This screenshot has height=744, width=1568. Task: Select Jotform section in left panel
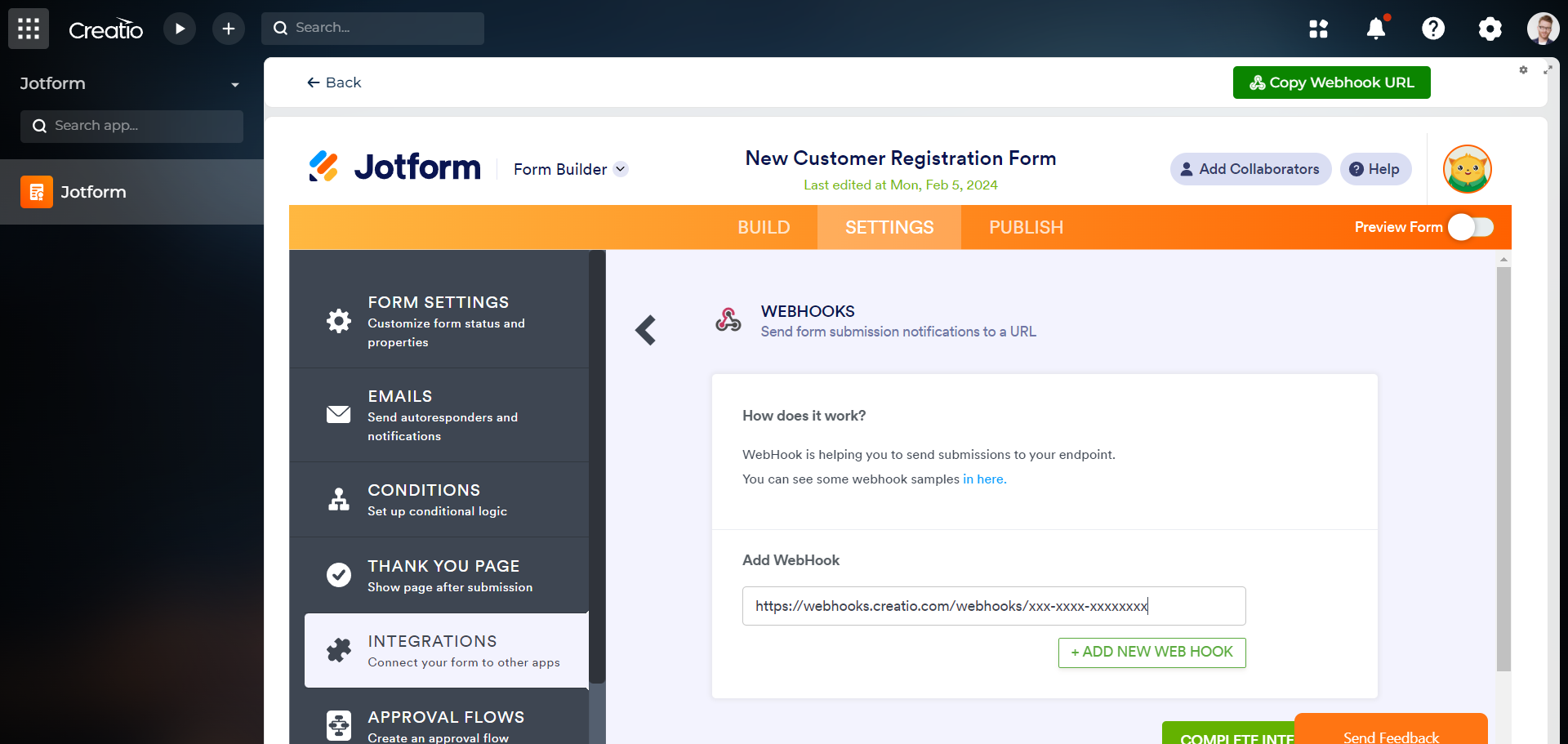[131, 192]
